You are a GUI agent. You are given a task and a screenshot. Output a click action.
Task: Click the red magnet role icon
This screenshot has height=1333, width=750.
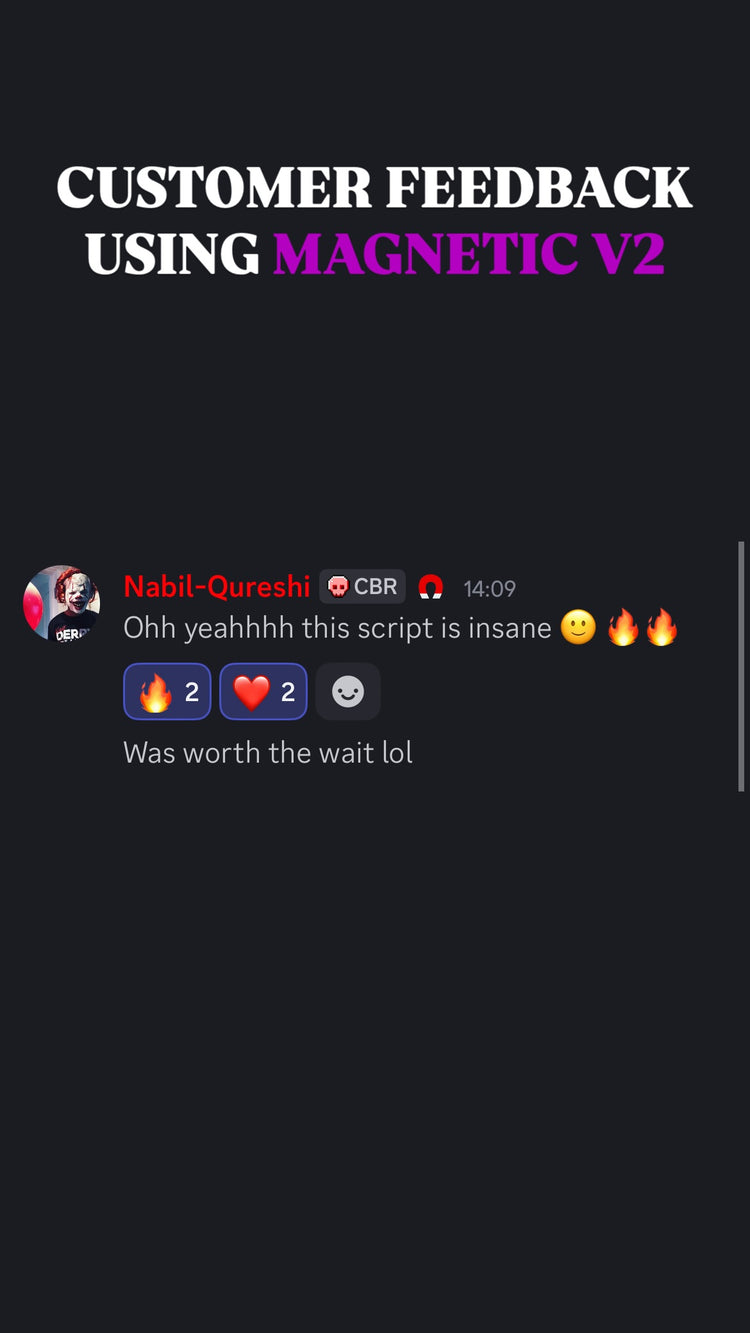[431, 587]
